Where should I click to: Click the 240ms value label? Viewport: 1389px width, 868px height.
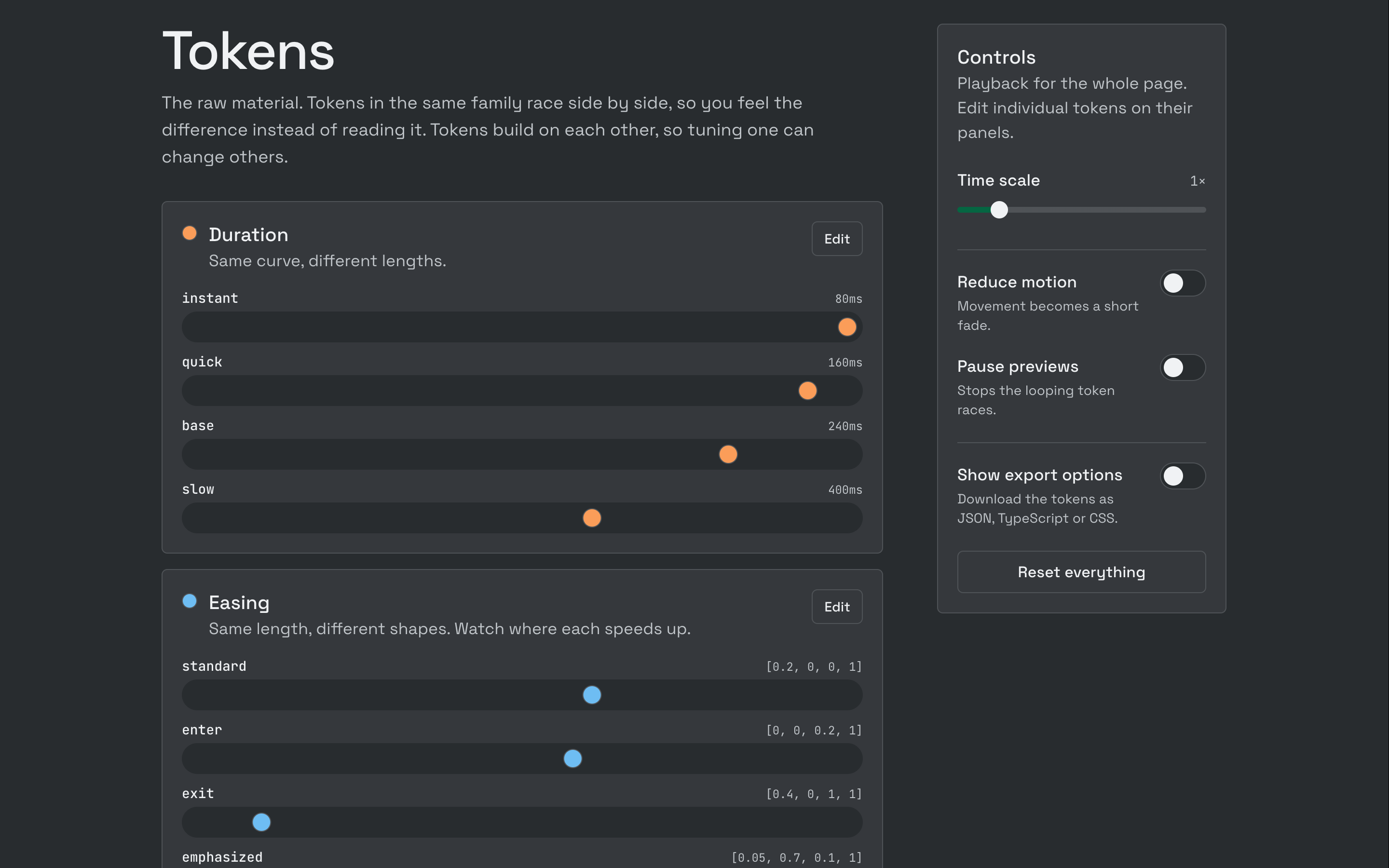tap(845, 427)
